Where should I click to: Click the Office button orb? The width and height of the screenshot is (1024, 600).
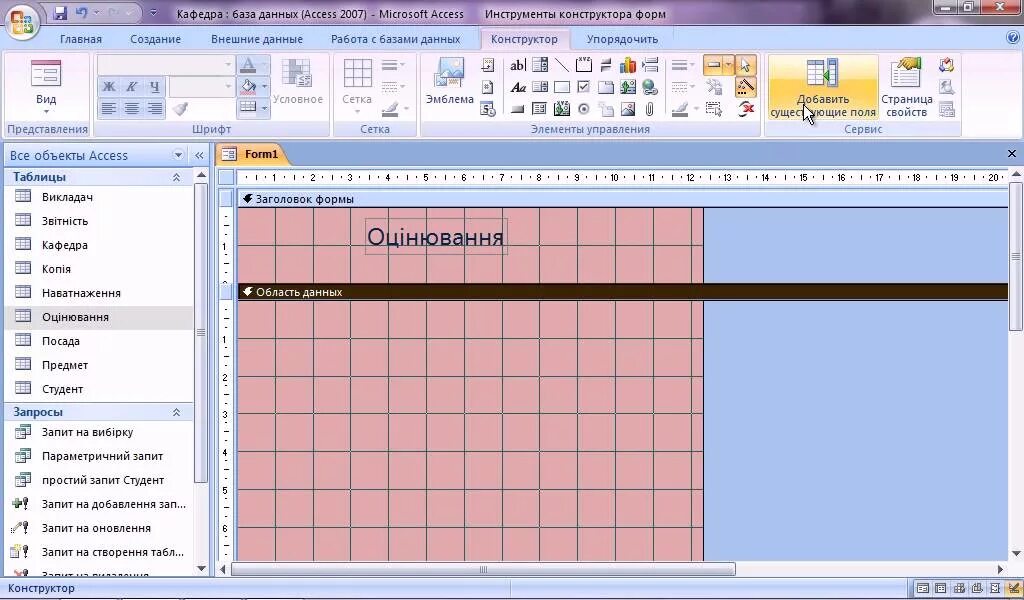pyautogui.click(x=22, y=22)
